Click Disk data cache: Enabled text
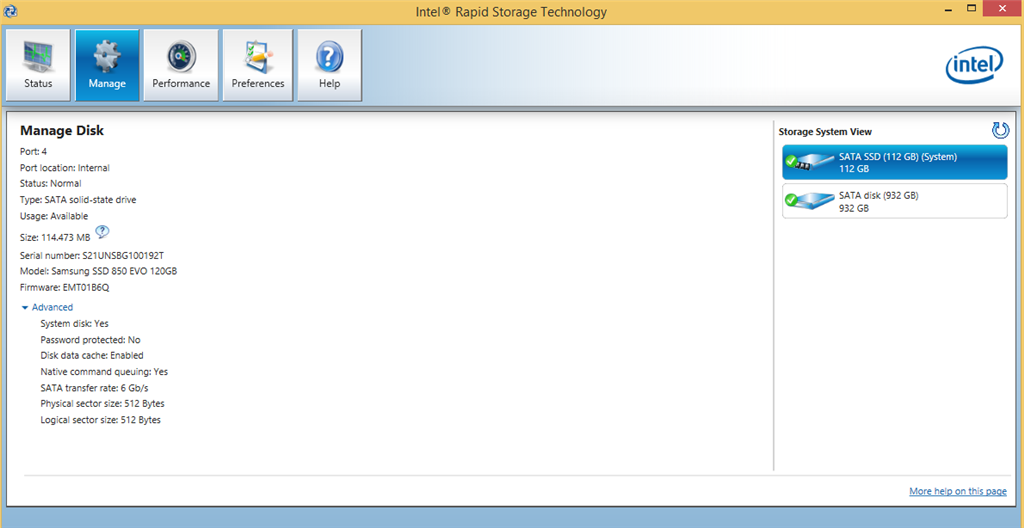 pyautogui.click(x=92, y=355)
